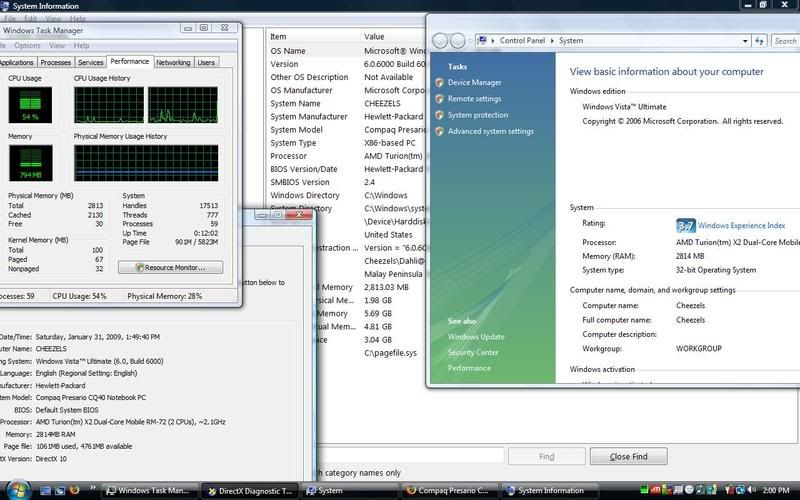Open the Options menu in Task Manager

point(27,45)
